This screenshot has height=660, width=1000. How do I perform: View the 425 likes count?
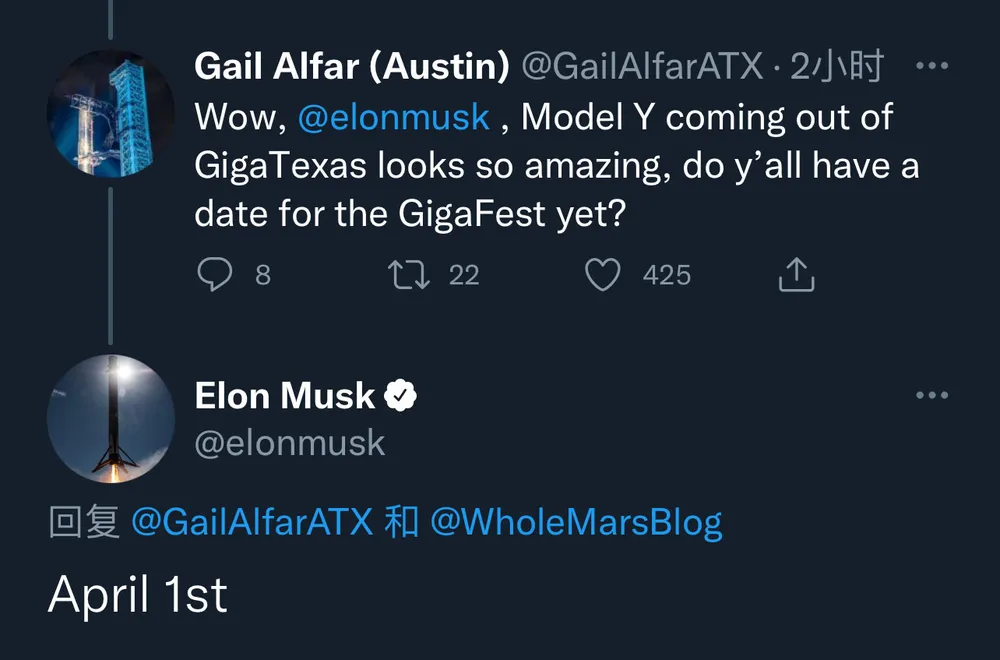click(x=667, y=275)
